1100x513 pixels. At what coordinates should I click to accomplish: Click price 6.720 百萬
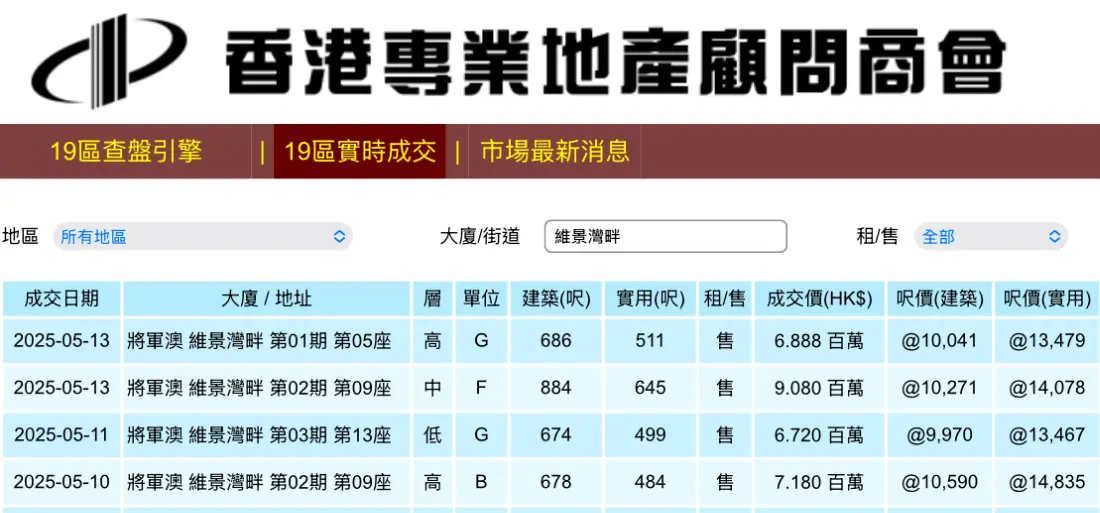pos(819,435)
